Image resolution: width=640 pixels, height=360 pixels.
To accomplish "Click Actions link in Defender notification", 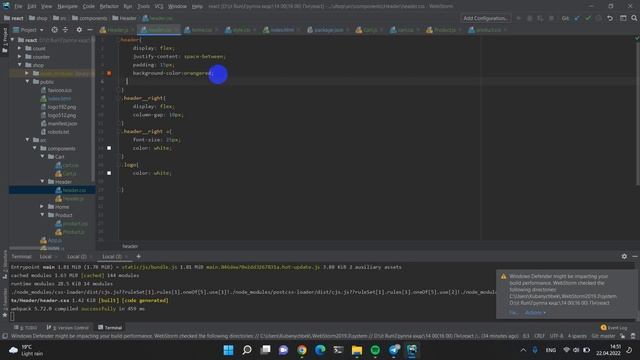I will [x=535, y=313].
